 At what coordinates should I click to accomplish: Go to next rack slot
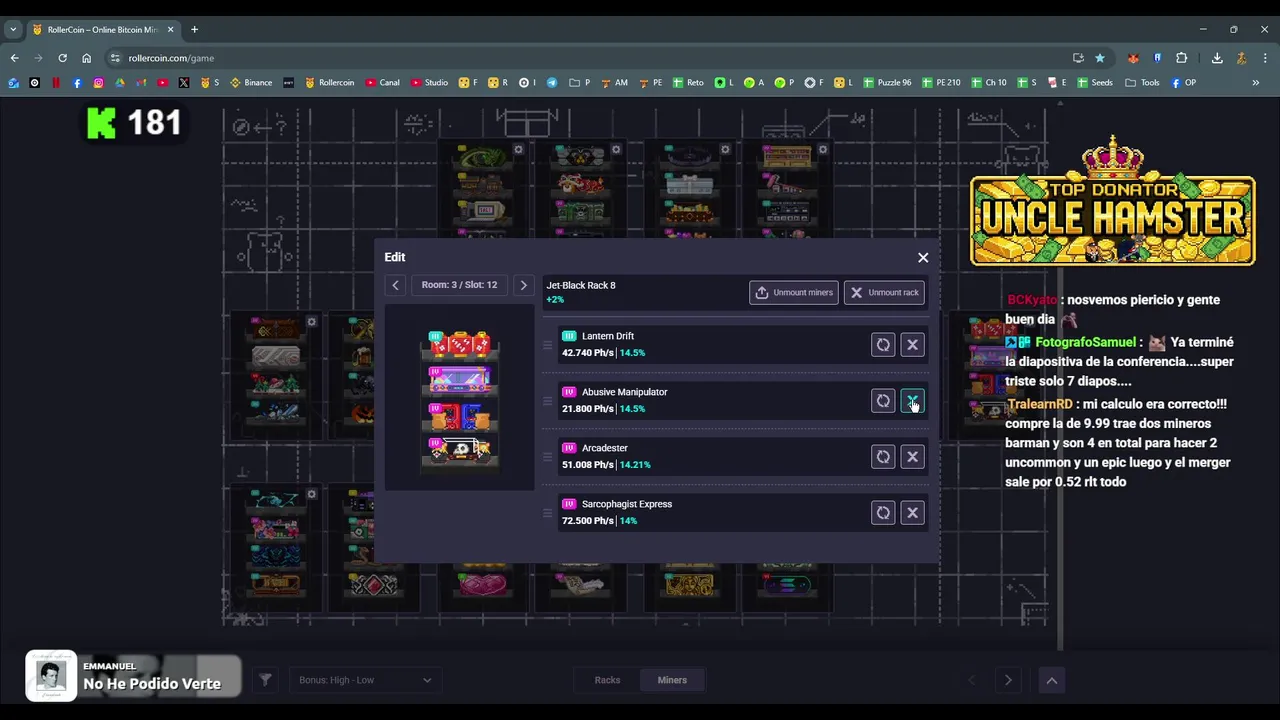[x=523, y=285]
